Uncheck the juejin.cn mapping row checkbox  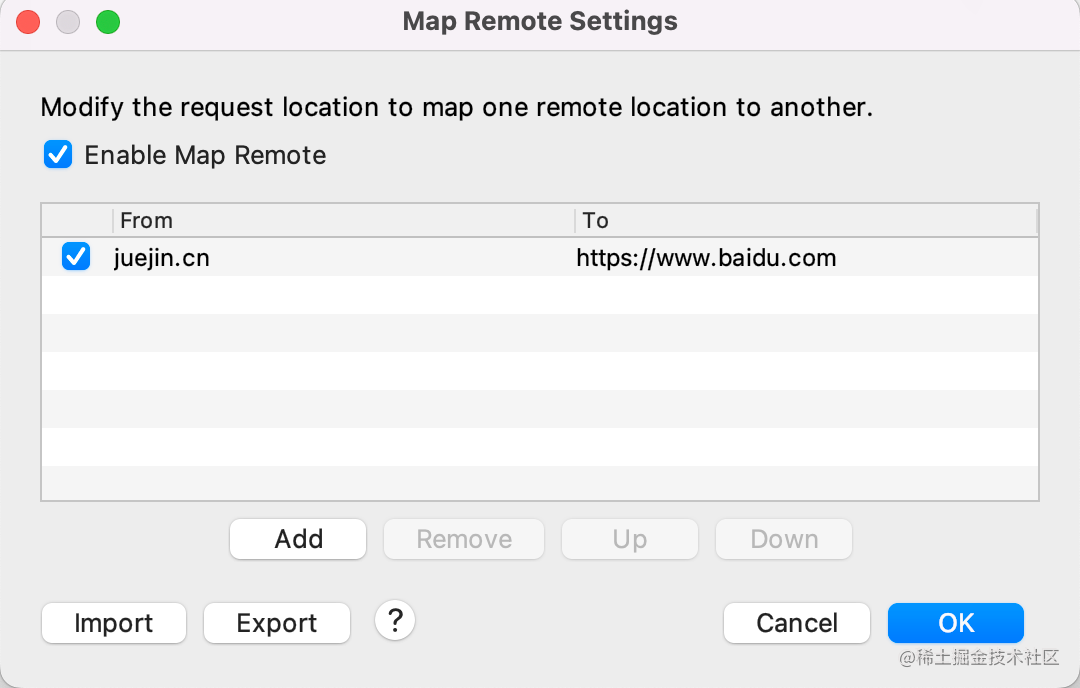tap(76, 257)
